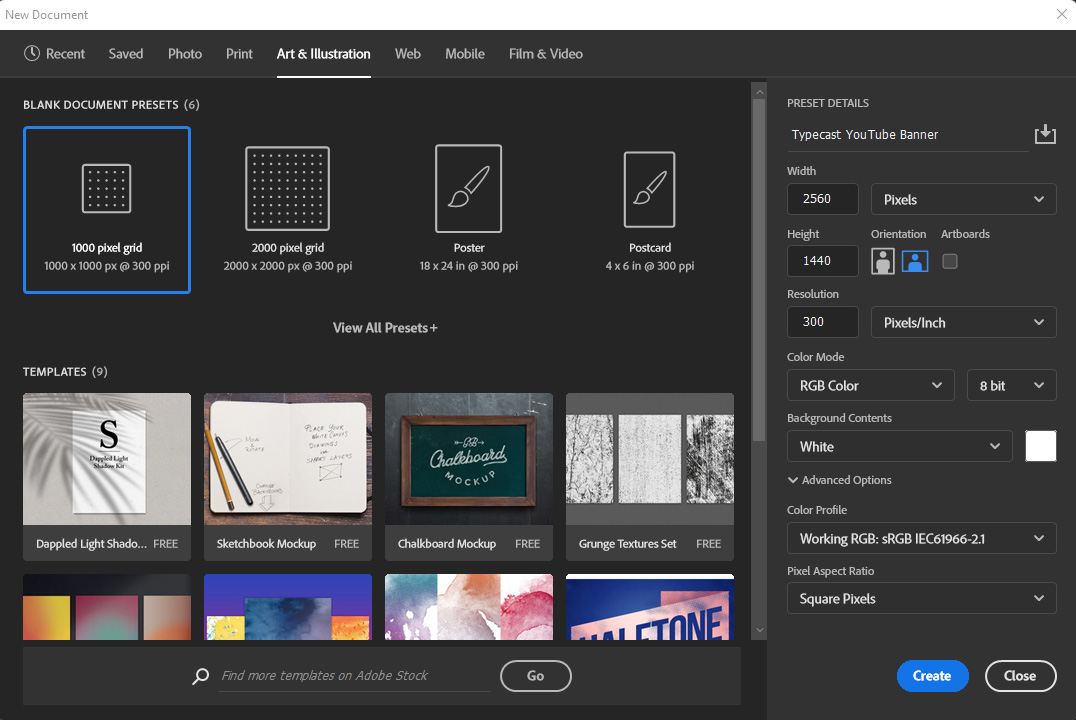Select the Chalkboard Mockup template
Image resolution: width=1076 pixels, height=720 pixels.
click(468, 460)
